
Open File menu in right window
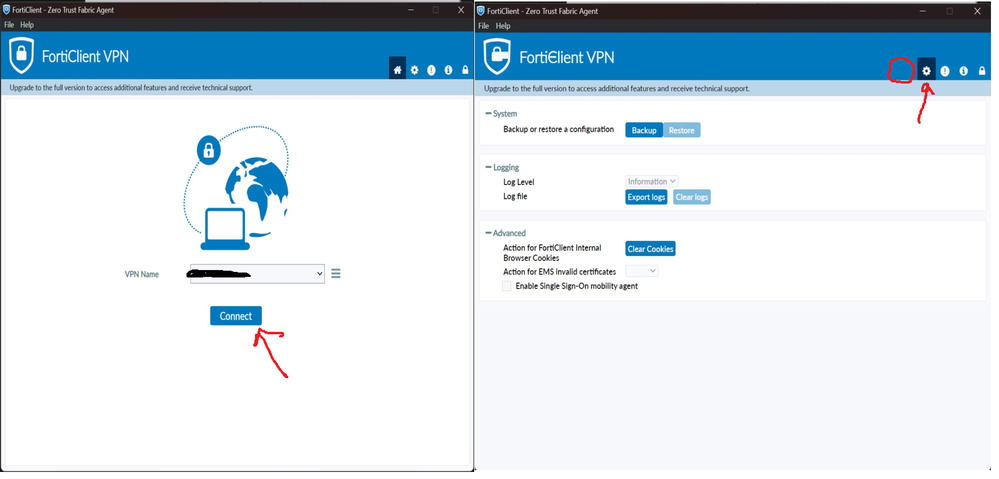484,26
